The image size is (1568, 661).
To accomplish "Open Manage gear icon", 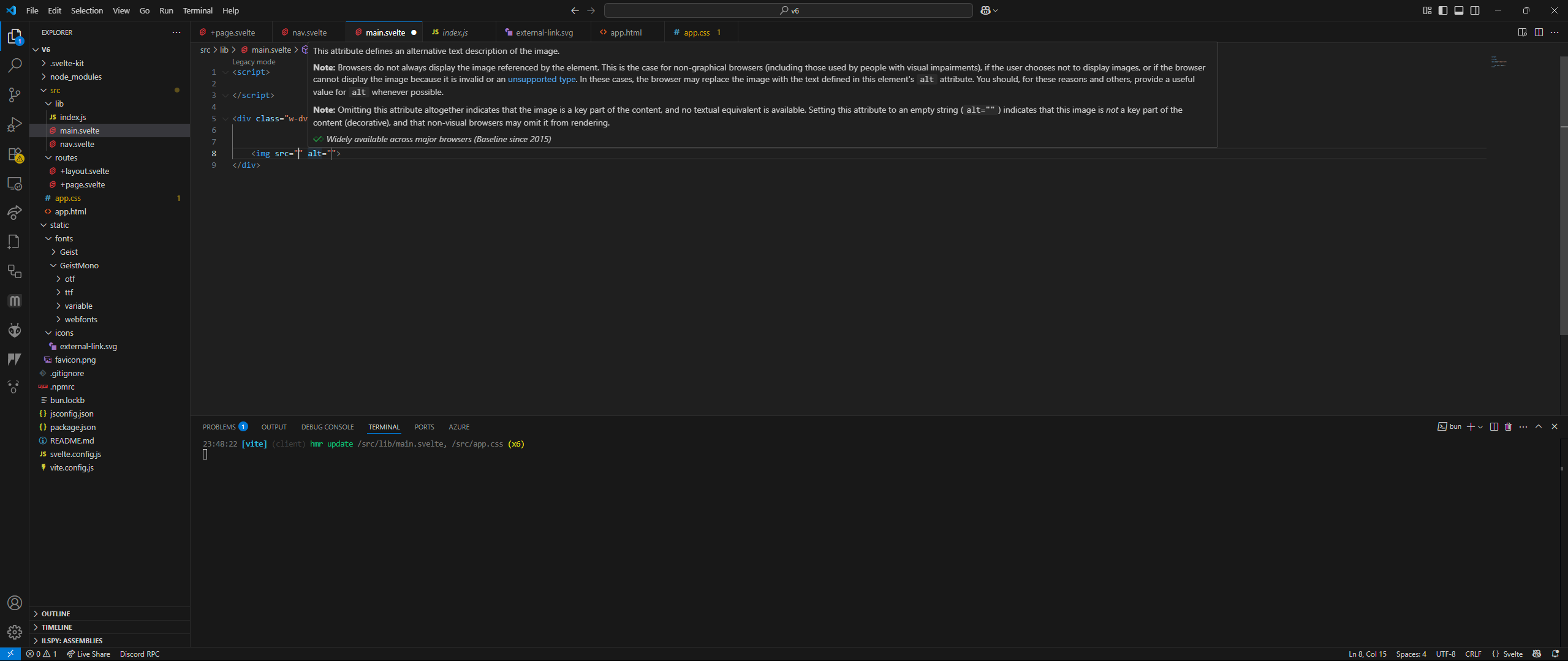I will pyautogui.click(x=15, y=632).
